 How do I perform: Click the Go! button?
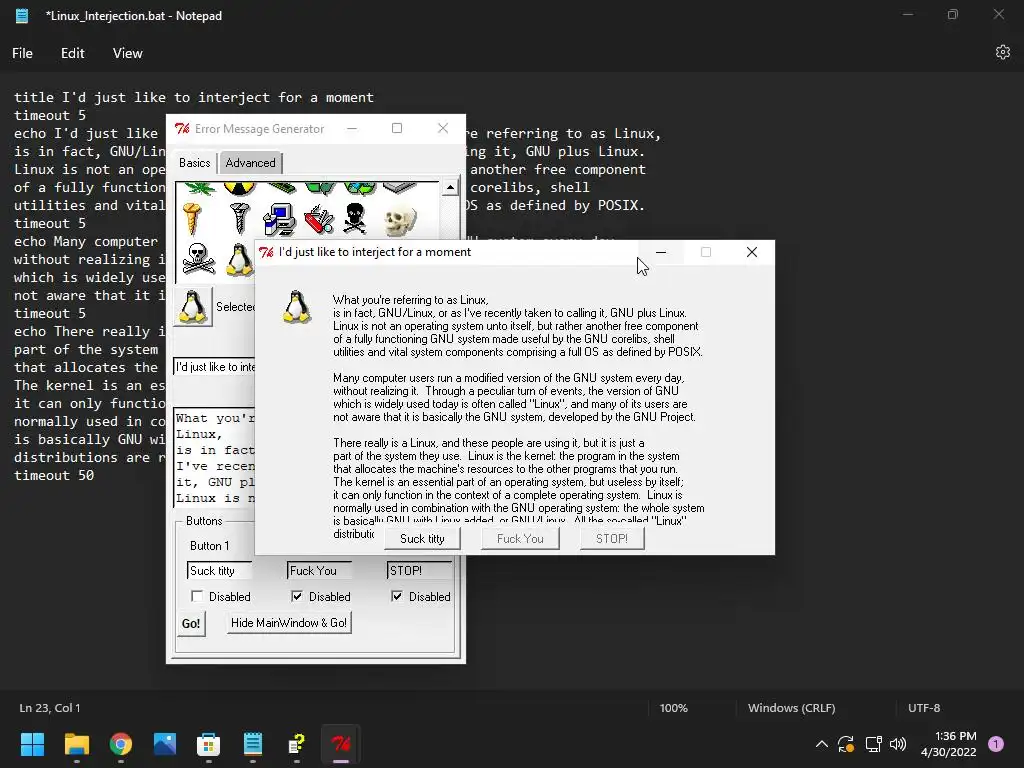pos(191,624)
